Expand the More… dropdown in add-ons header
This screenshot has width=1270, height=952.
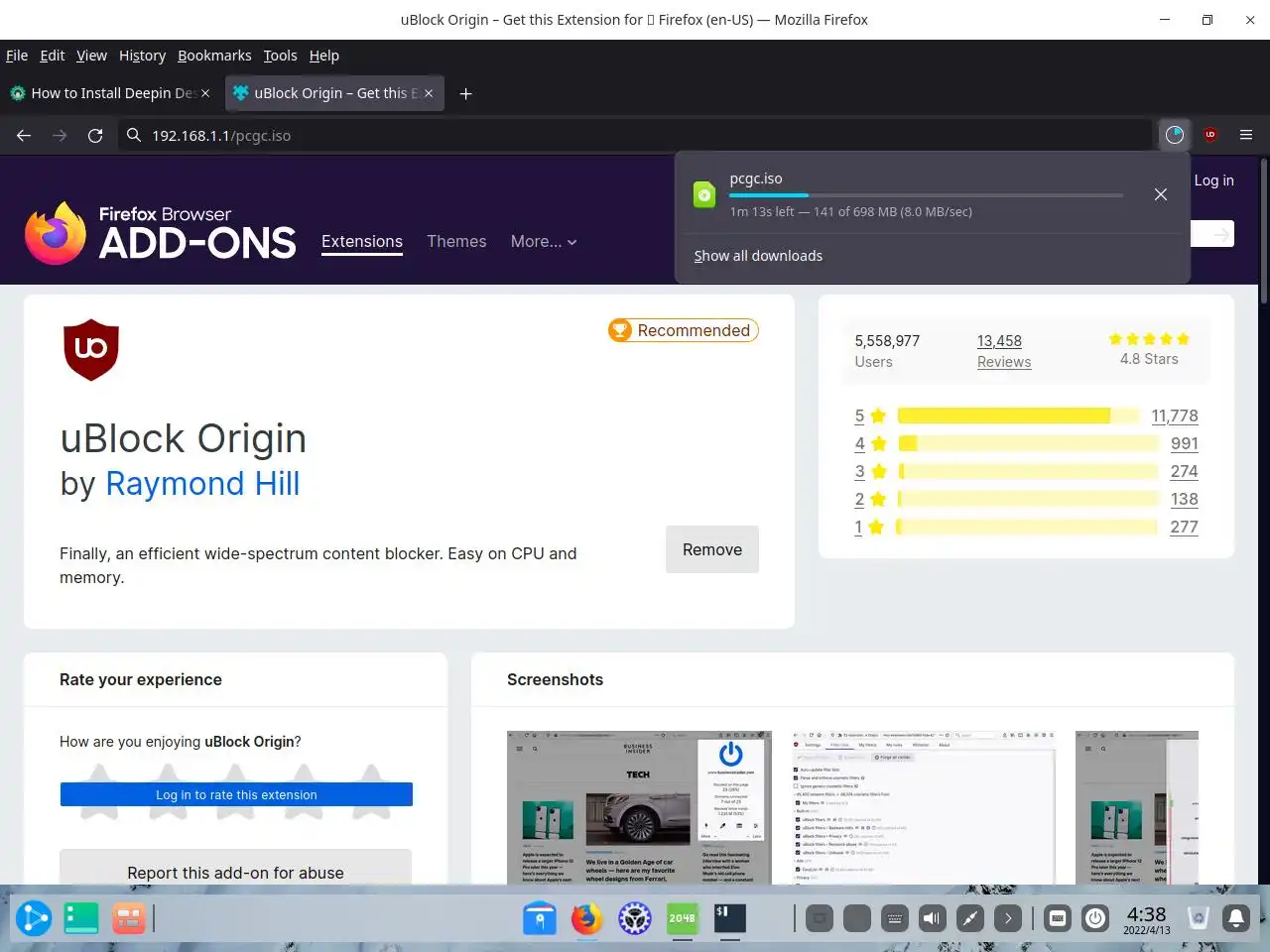click(x=544, y=241)
